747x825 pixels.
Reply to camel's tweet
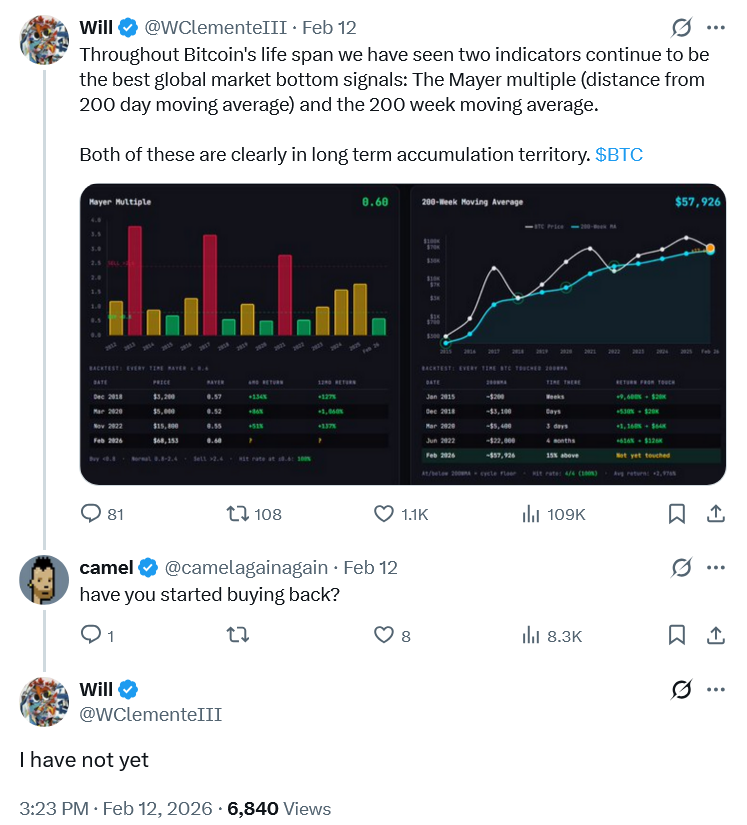(x=91, y=635)
